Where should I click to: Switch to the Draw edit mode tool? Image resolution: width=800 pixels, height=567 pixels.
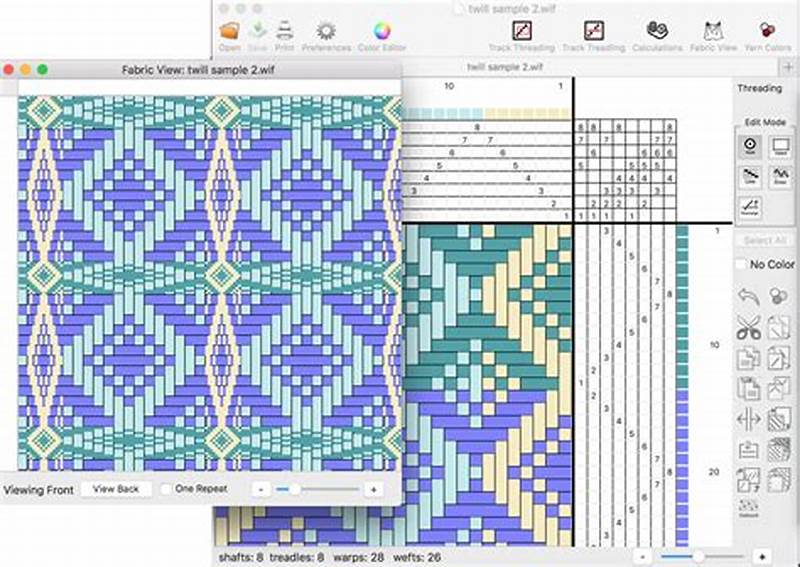point(780,177)
